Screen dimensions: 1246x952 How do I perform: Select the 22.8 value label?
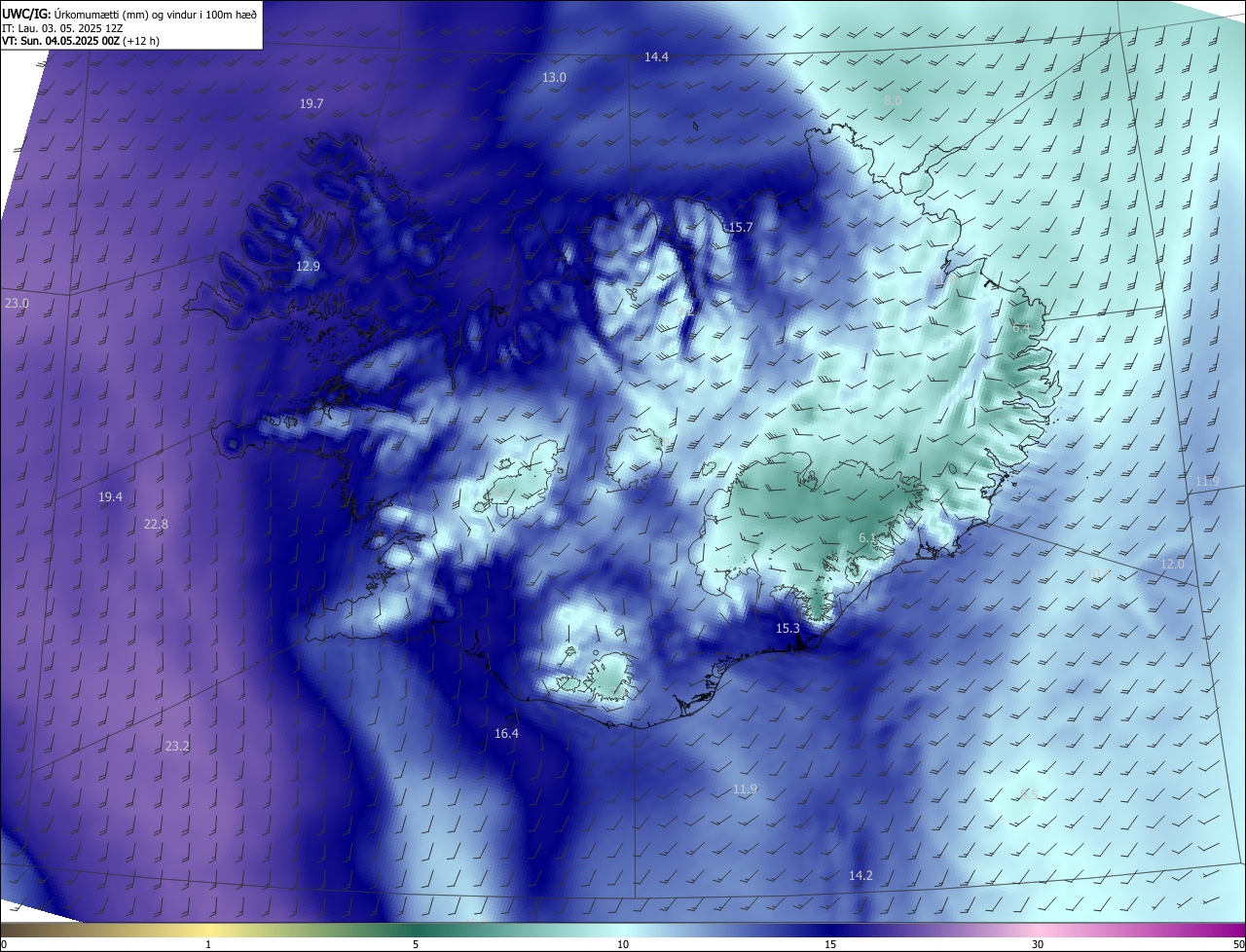tap(156, 524)
